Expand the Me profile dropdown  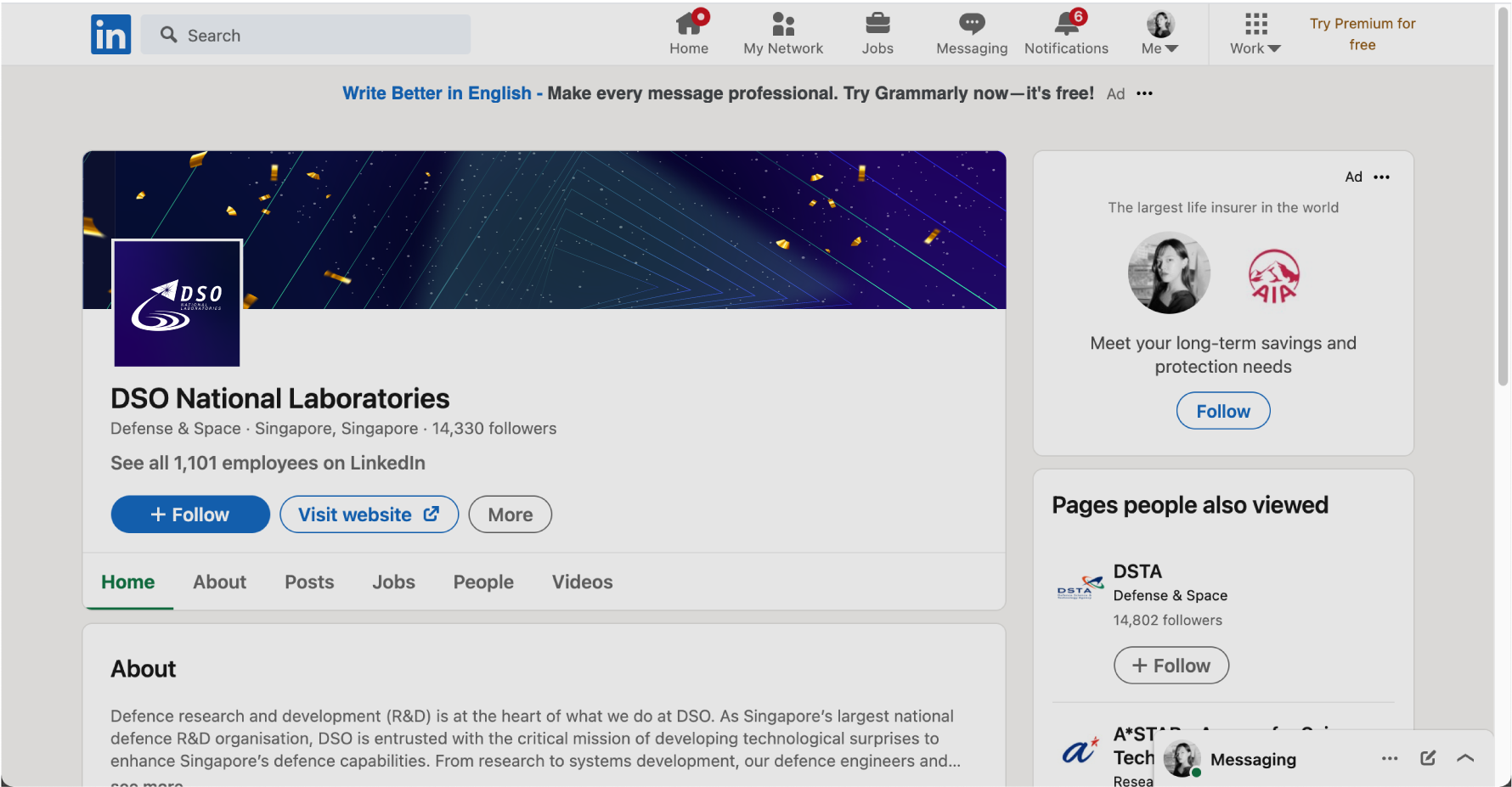pyautogui.click(x=1160, y=34)
